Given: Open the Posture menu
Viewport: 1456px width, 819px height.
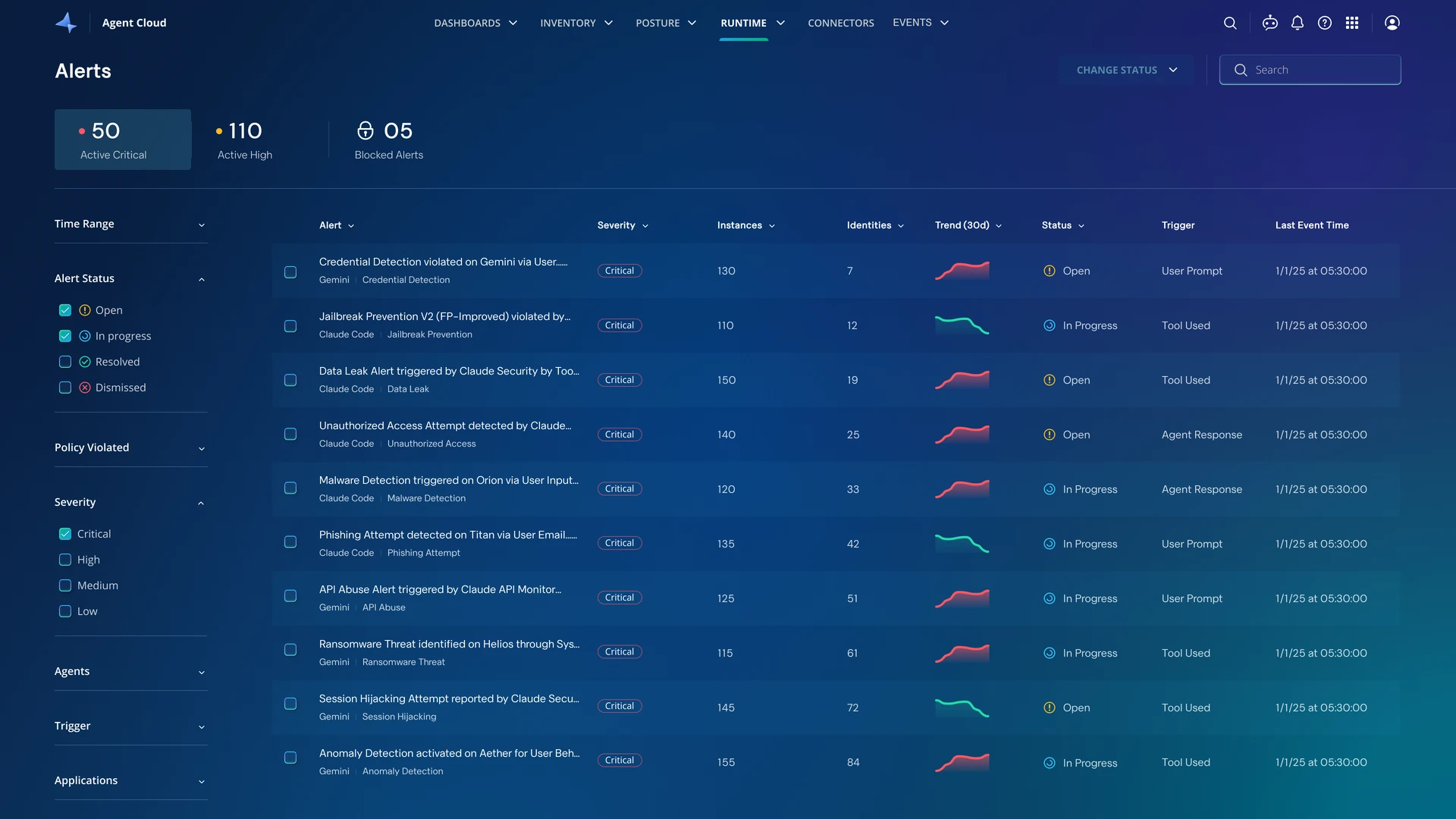Looking at the screenshot, I should pyautogui.click(x=666, y=23).
